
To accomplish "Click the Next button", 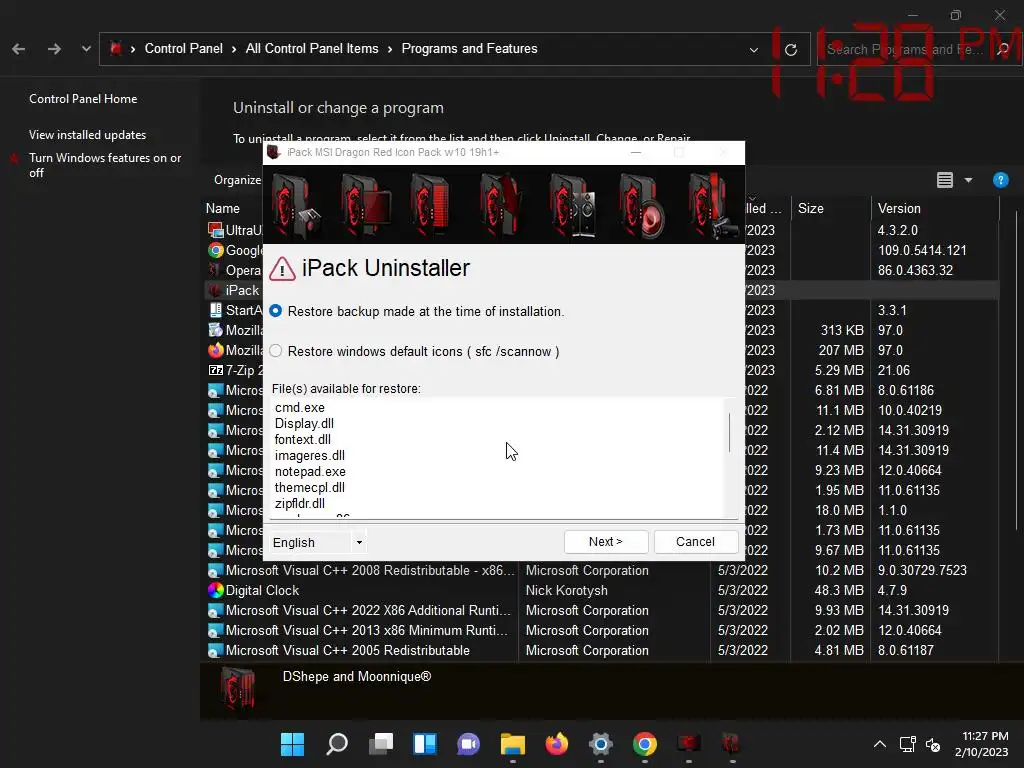I will [605, 542].
